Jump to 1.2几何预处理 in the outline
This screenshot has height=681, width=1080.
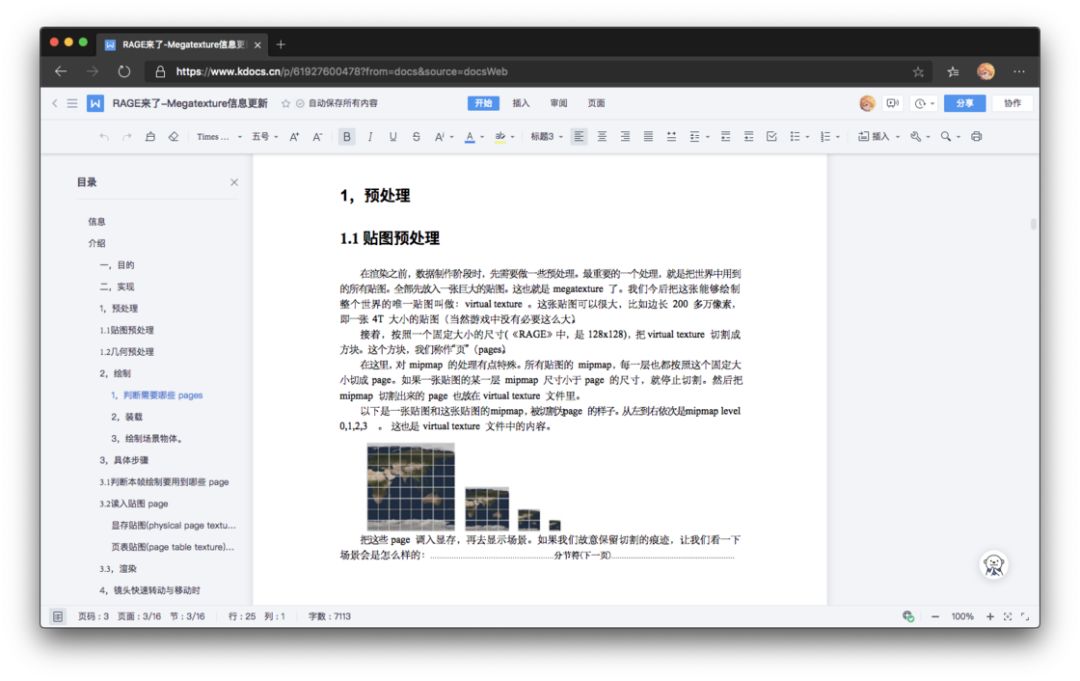[127, 352]
